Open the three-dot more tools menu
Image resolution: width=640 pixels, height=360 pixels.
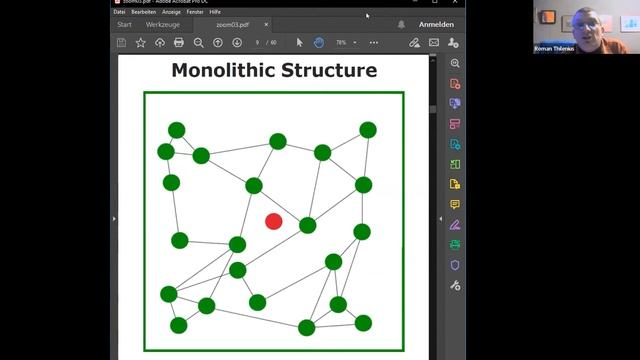click(x=373, y=42)
